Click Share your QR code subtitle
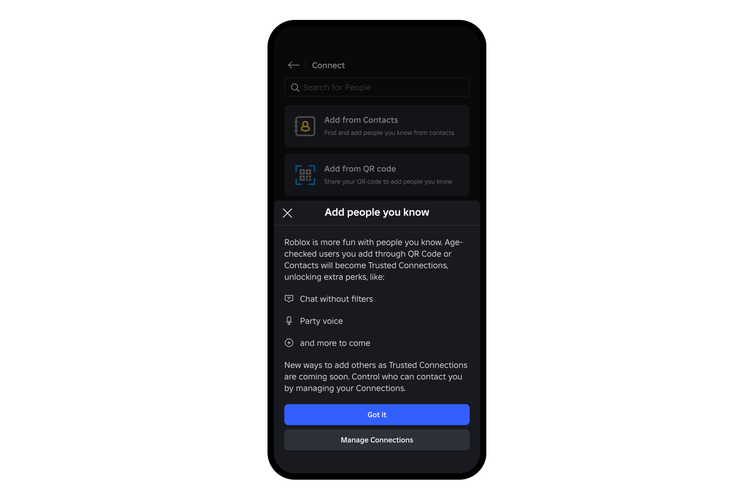The width and height of the screenshot is (750, 500). (388, 182)
